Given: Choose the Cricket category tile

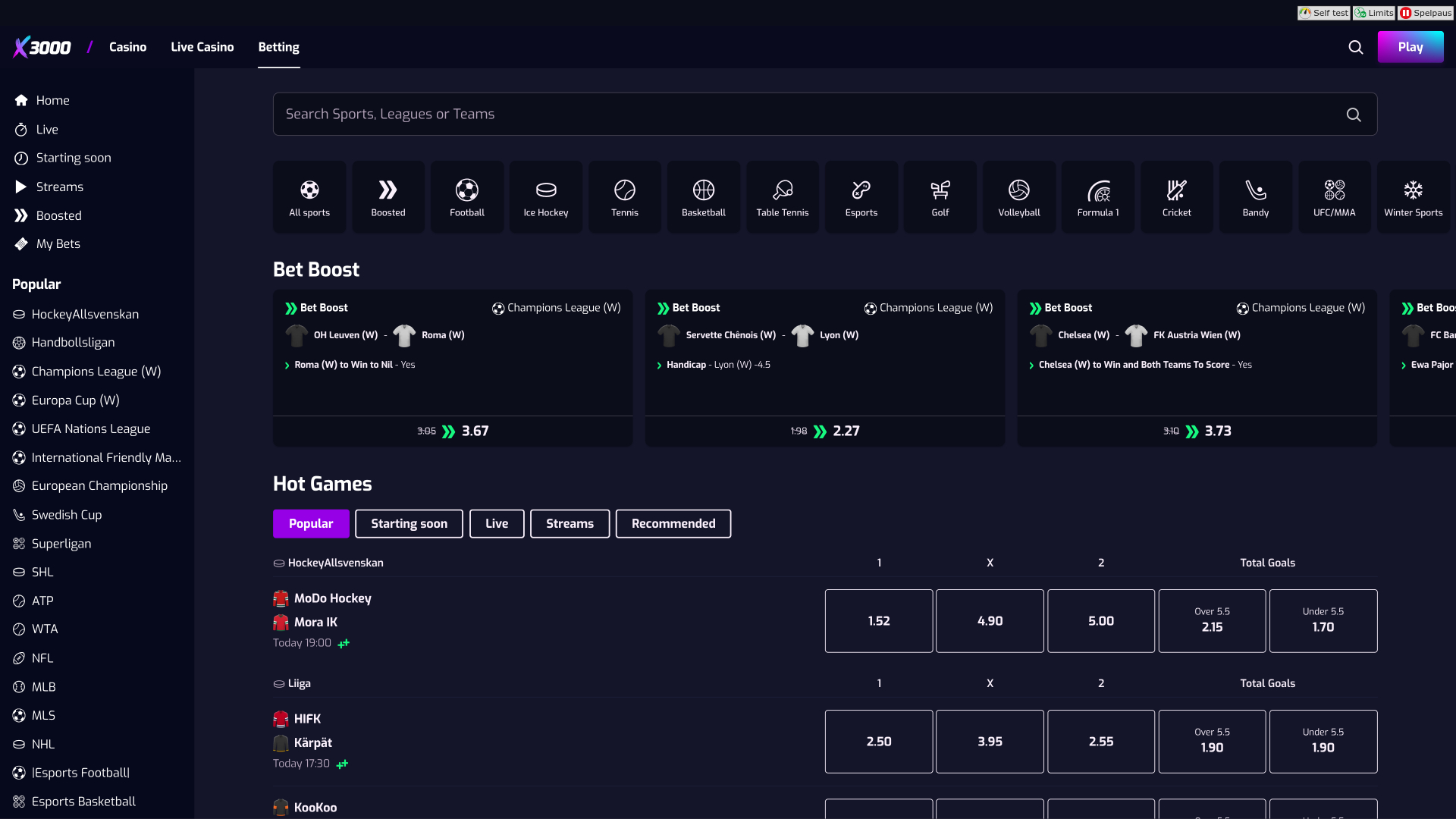Looking at the screenshot, I should (x=1177, y=197).
